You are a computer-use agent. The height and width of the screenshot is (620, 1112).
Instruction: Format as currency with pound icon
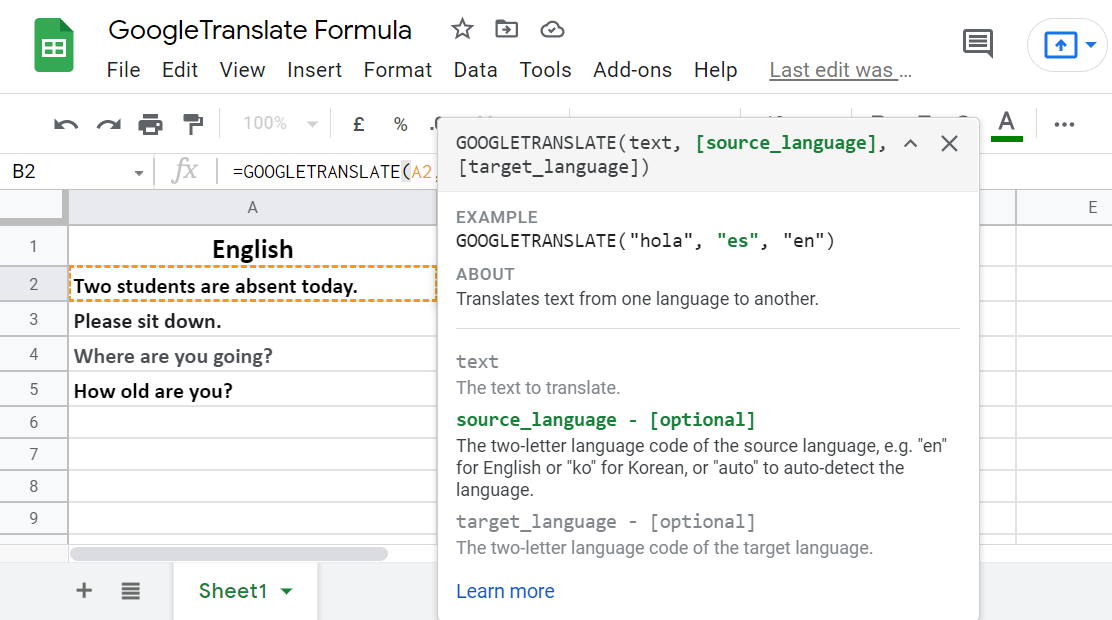(x=359, y=124)
